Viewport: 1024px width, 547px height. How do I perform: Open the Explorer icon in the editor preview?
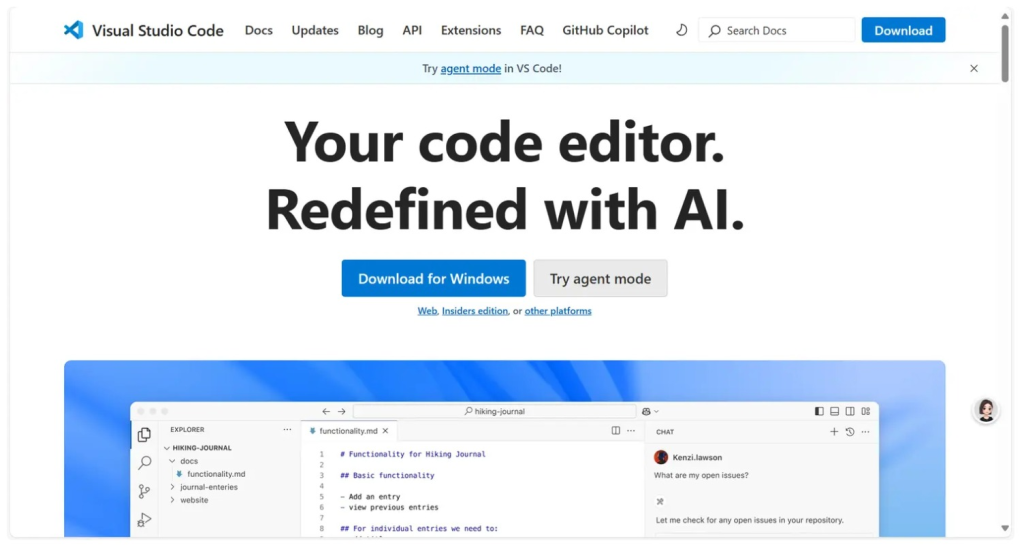[x=144, y=435]
